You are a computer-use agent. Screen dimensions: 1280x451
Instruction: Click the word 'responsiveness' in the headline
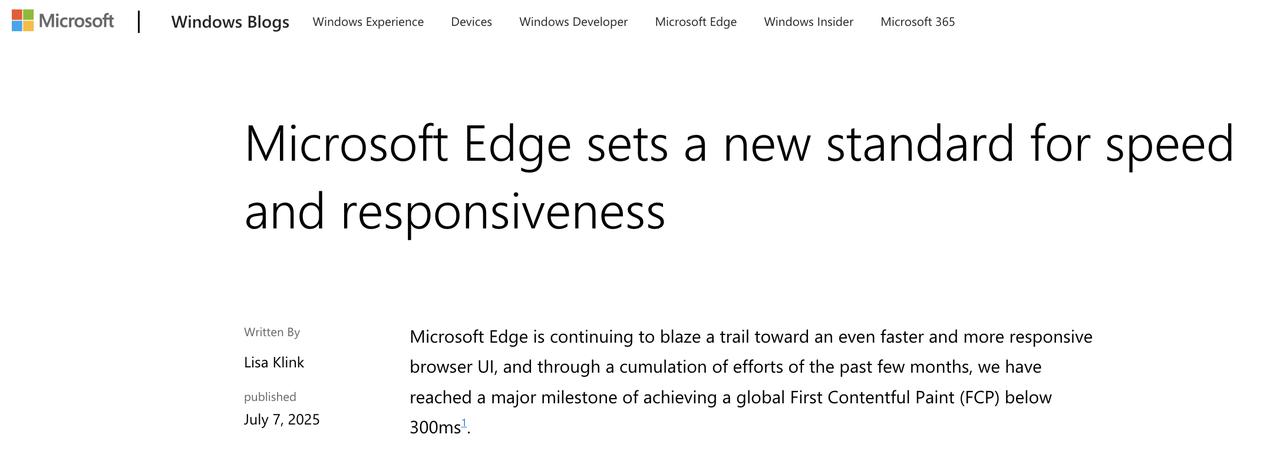[x=502, y=211]
